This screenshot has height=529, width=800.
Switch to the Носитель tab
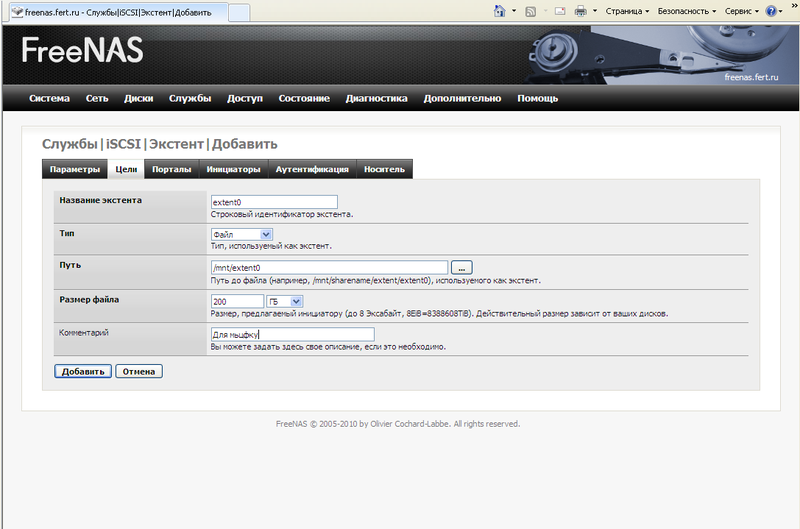[x=384, y=169]
